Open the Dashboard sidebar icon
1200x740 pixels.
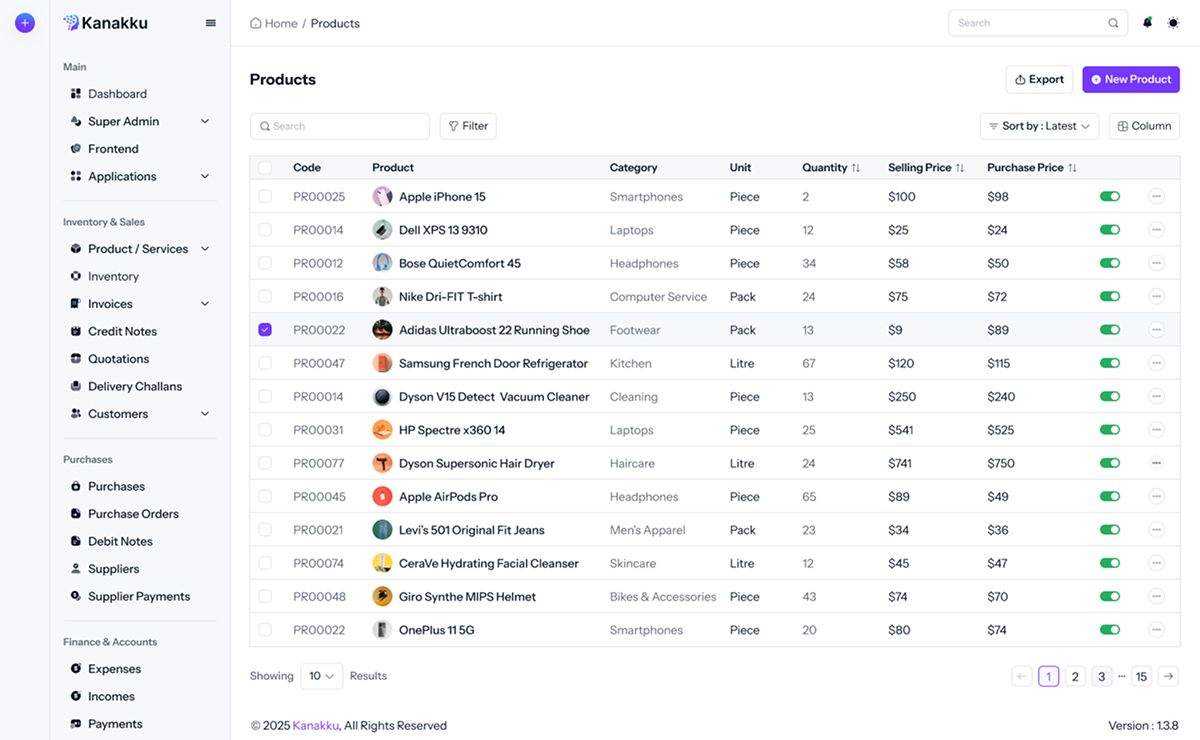77,93
